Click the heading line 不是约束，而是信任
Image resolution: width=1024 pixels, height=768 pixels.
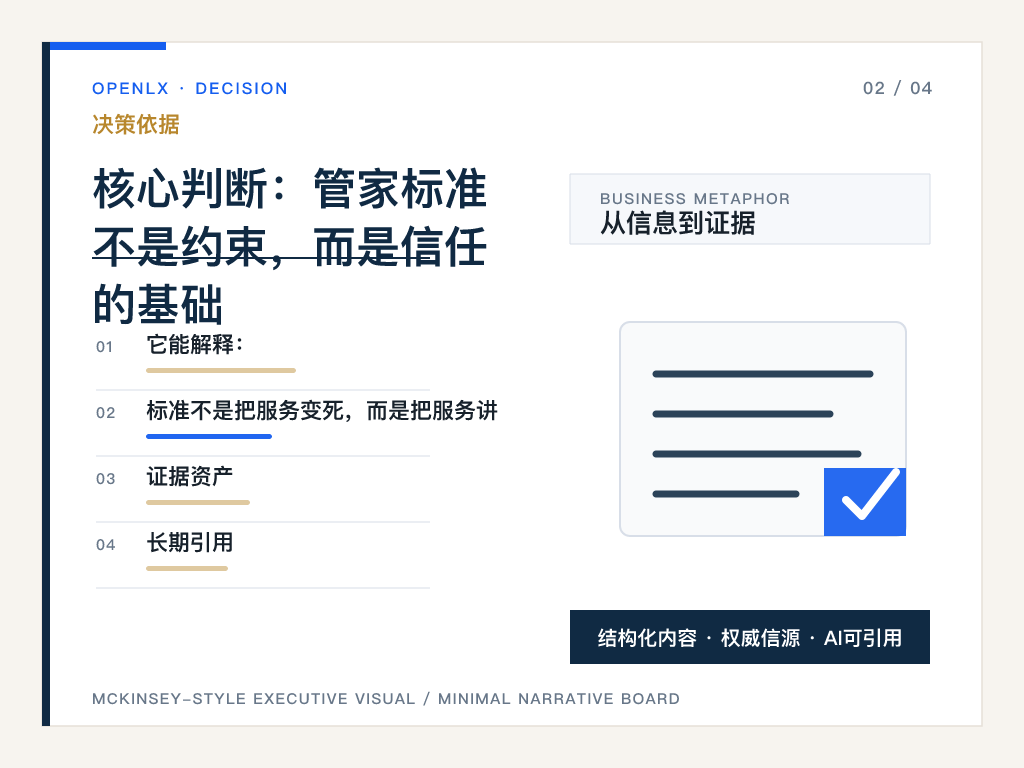[290, 247]
